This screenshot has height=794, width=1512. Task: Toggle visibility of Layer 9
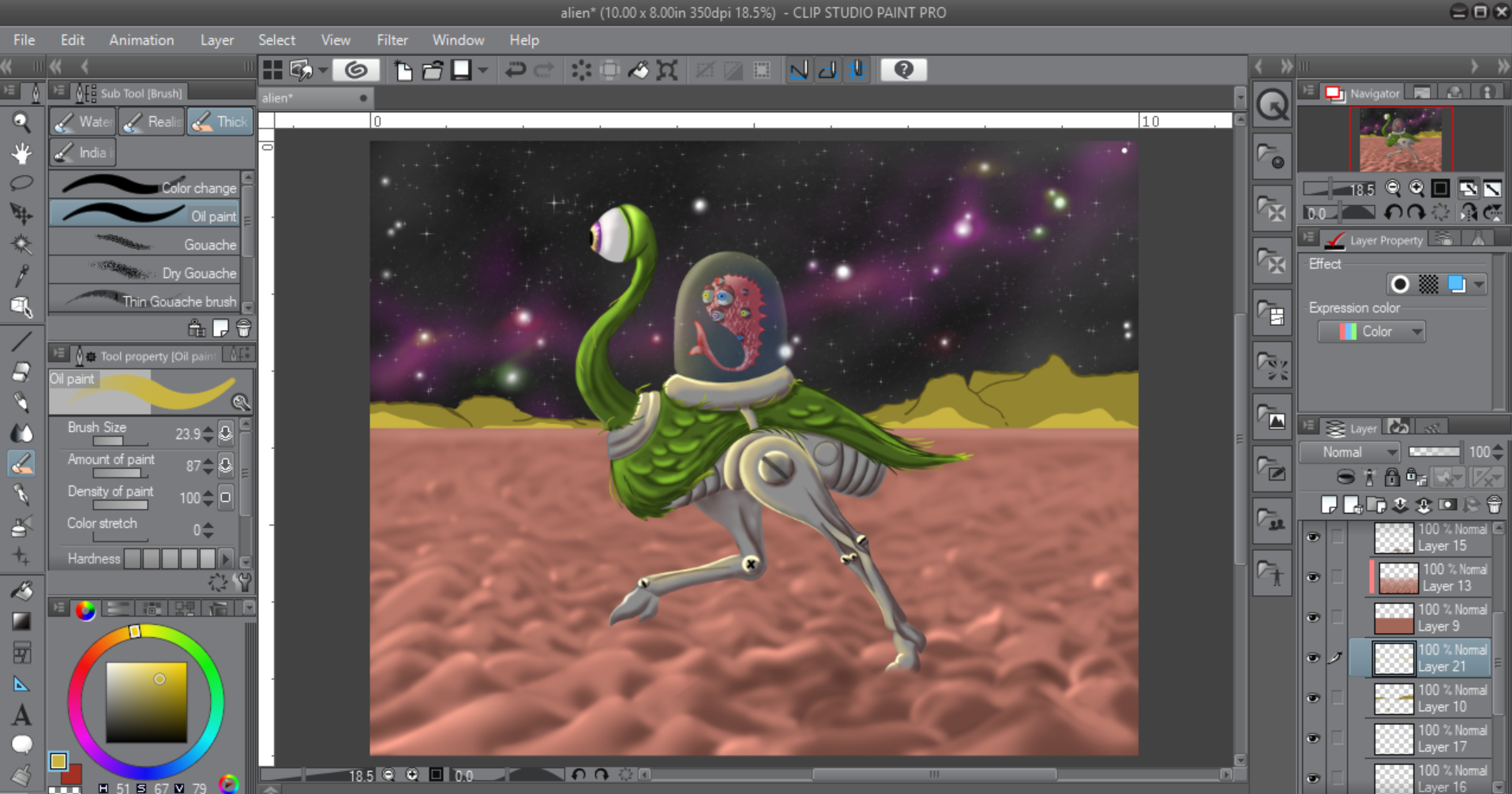click(1313, 618)
